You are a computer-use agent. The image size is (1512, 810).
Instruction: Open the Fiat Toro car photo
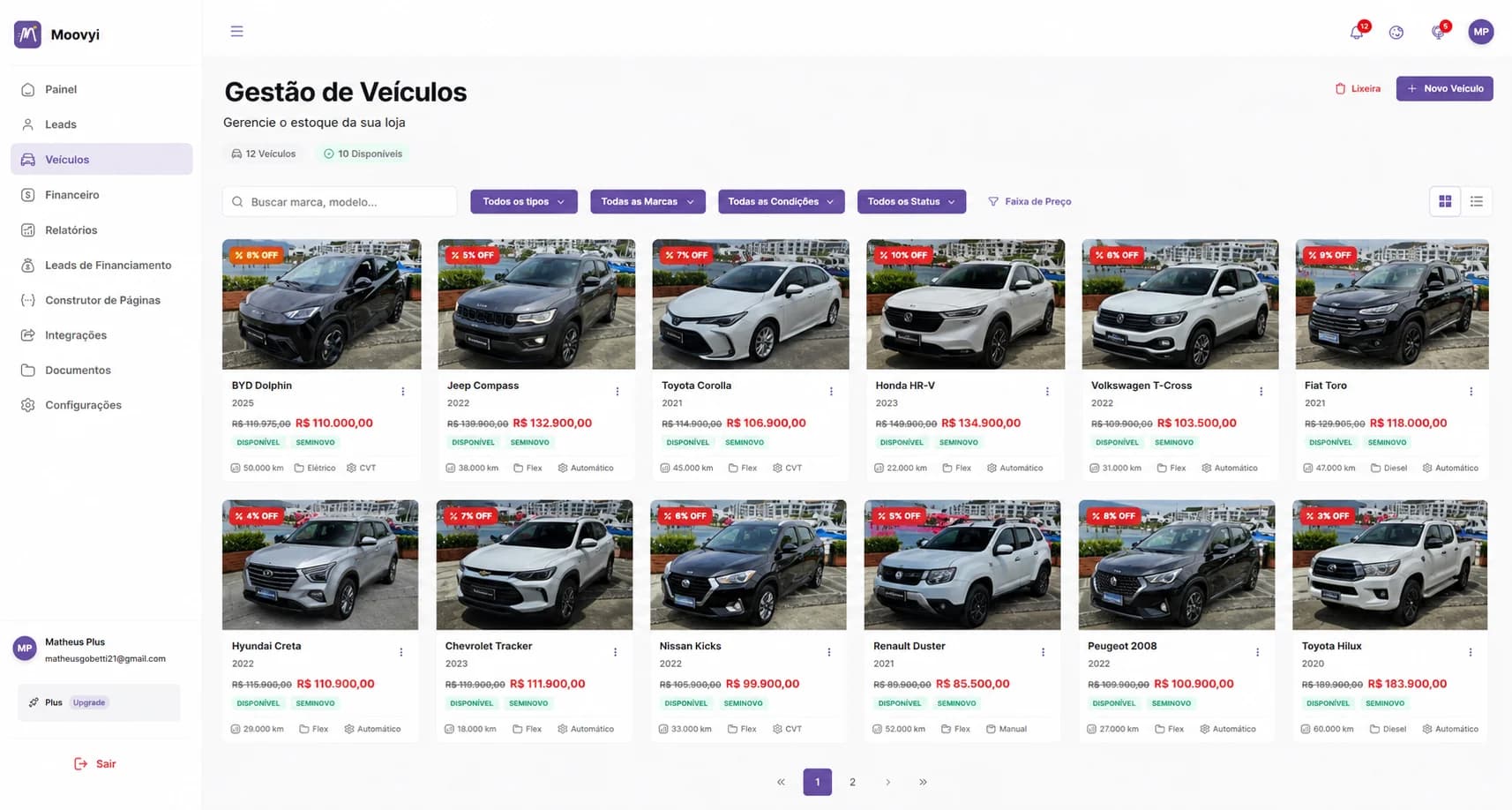pos(1392,304)
